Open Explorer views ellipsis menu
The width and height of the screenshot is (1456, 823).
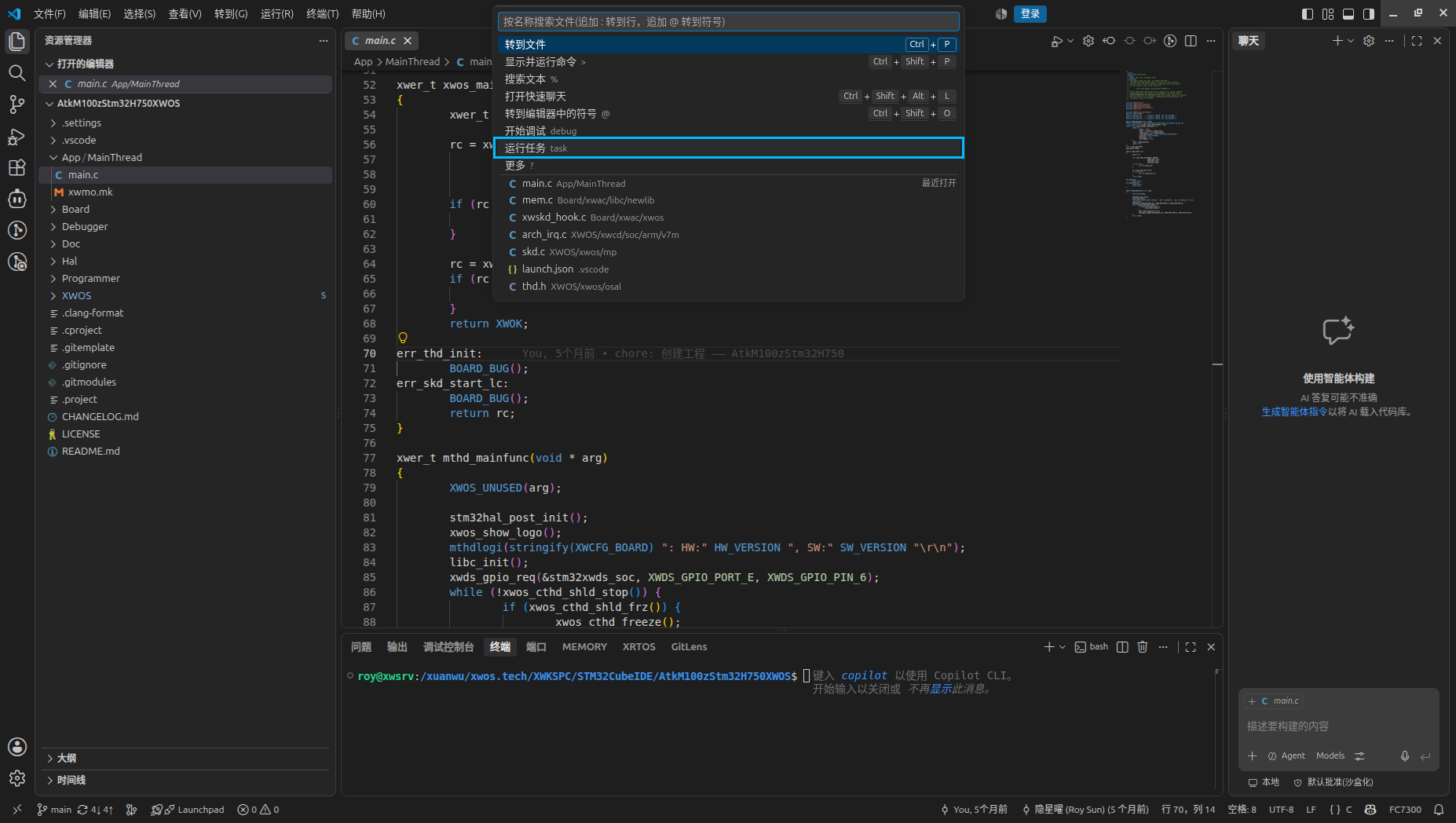click(x=323, y=41)
